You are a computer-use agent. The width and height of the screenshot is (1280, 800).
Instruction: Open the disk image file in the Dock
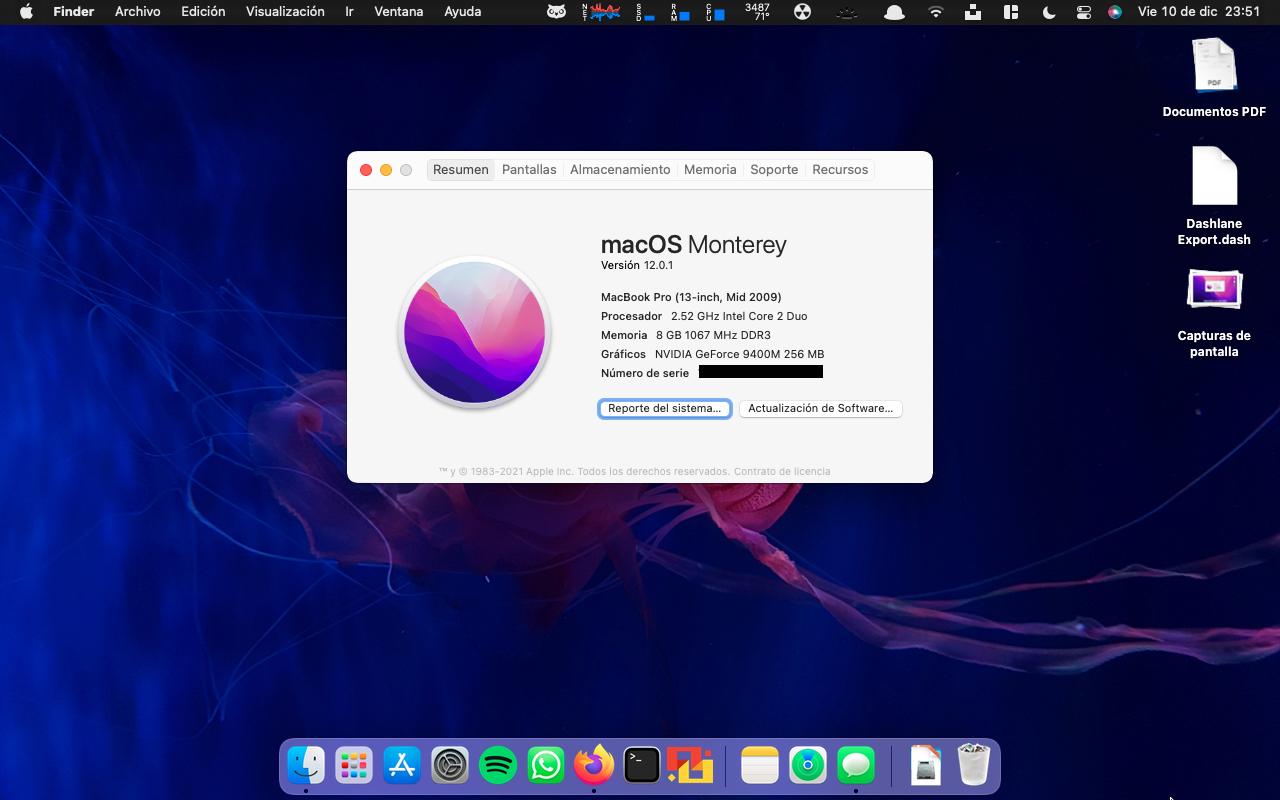tap(926, 766)
